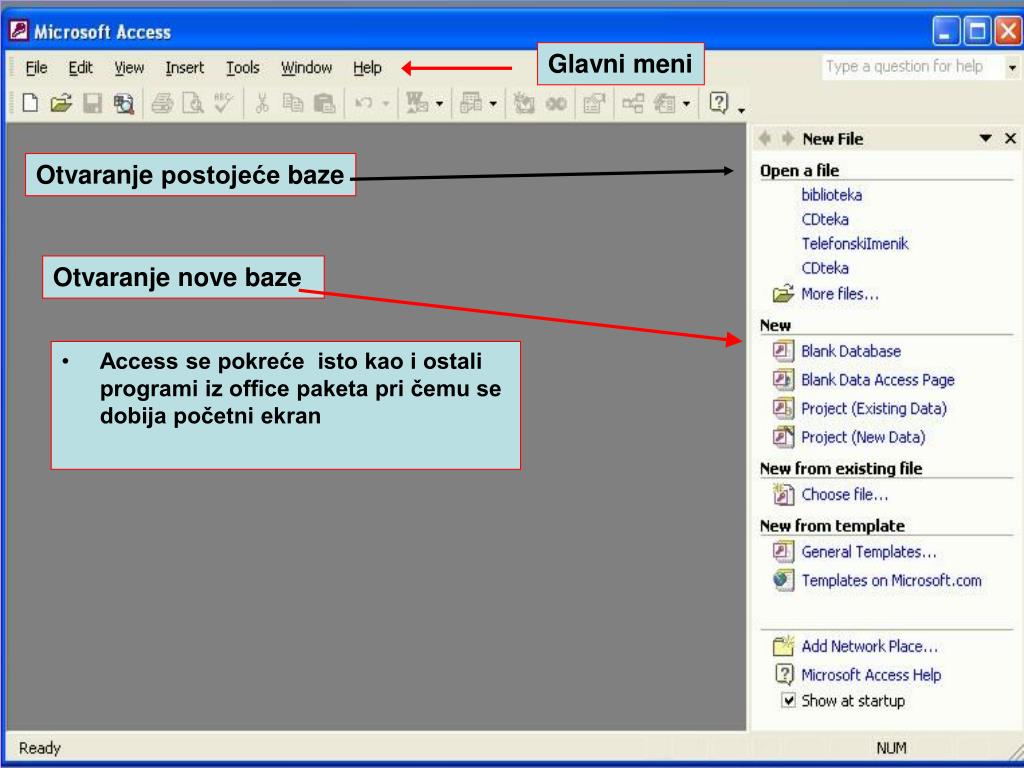Image resolution: width=1024 pixels, height=768 pixels.
Task: Close the New File task pane
Action: coord(1010,138)
